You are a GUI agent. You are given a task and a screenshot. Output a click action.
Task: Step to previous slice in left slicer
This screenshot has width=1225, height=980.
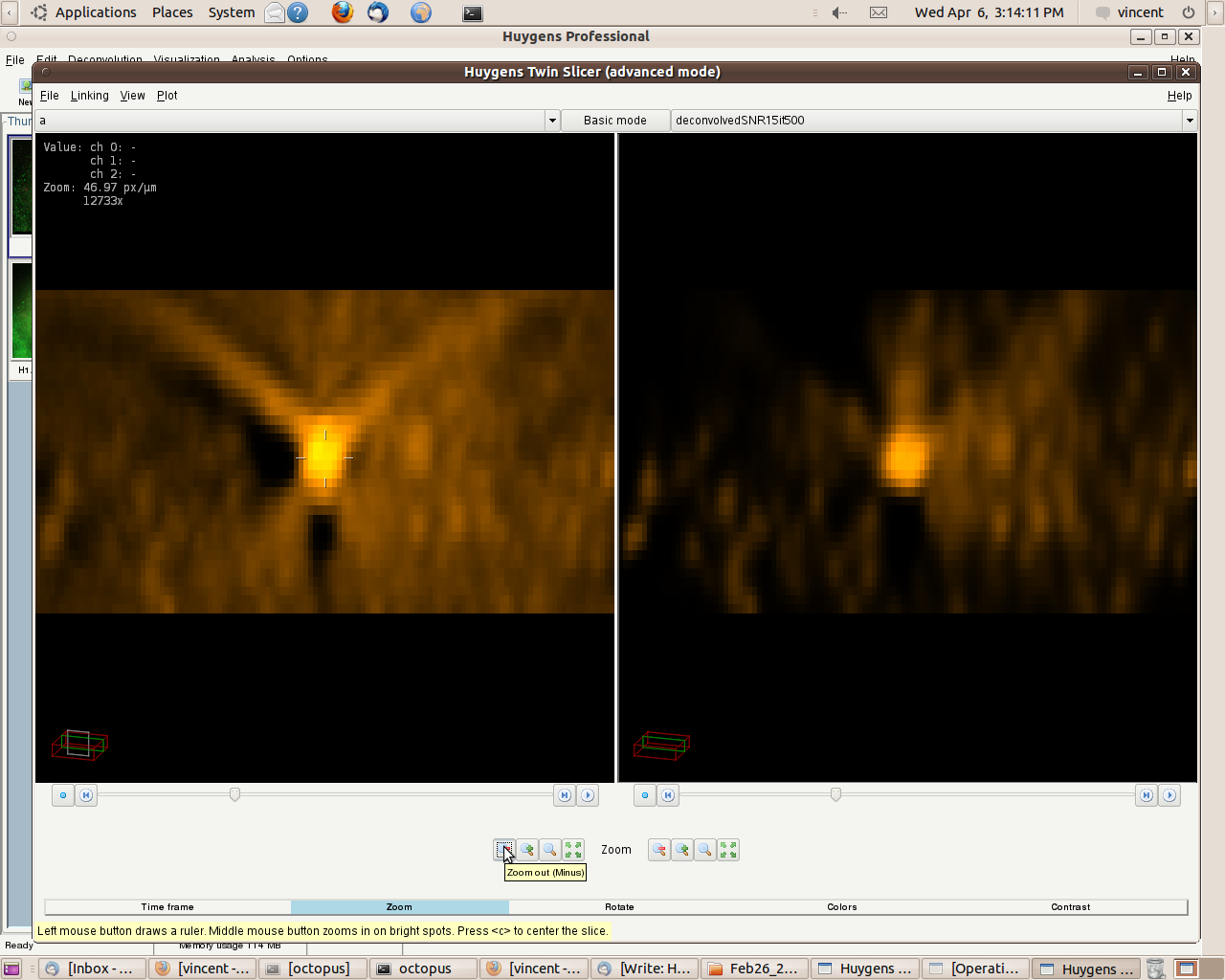(86, 795)
